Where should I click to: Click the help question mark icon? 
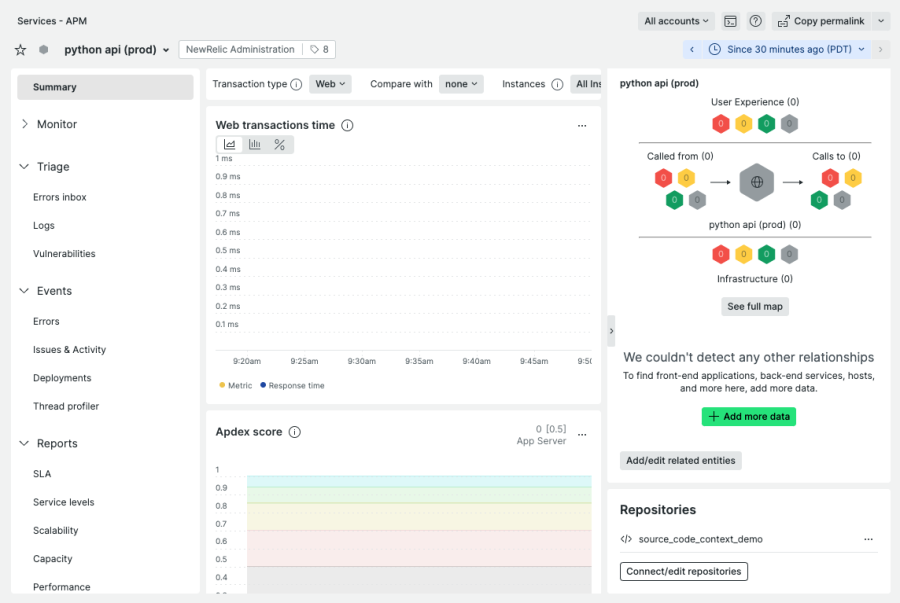click(x=756, y=21)
